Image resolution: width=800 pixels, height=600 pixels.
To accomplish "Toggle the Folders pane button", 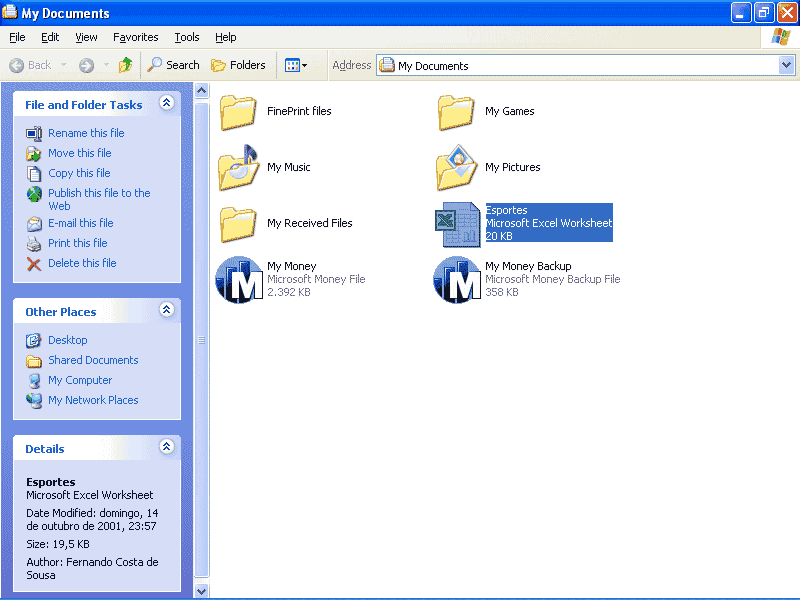I will tap(238, 65).
